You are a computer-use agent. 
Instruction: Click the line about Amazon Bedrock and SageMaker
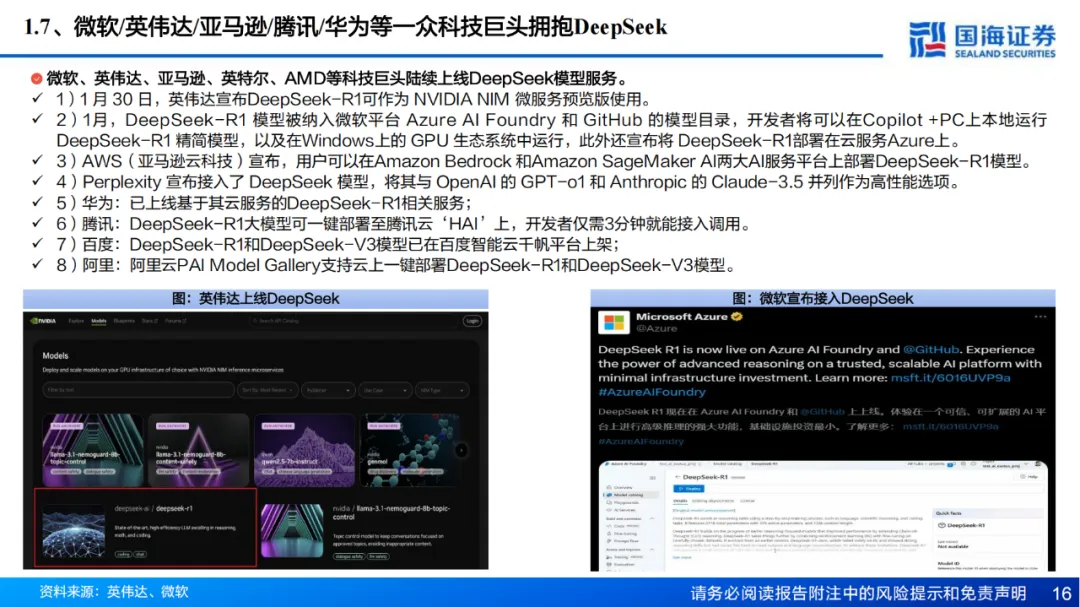pyautogui.click(x=545, y=161)
